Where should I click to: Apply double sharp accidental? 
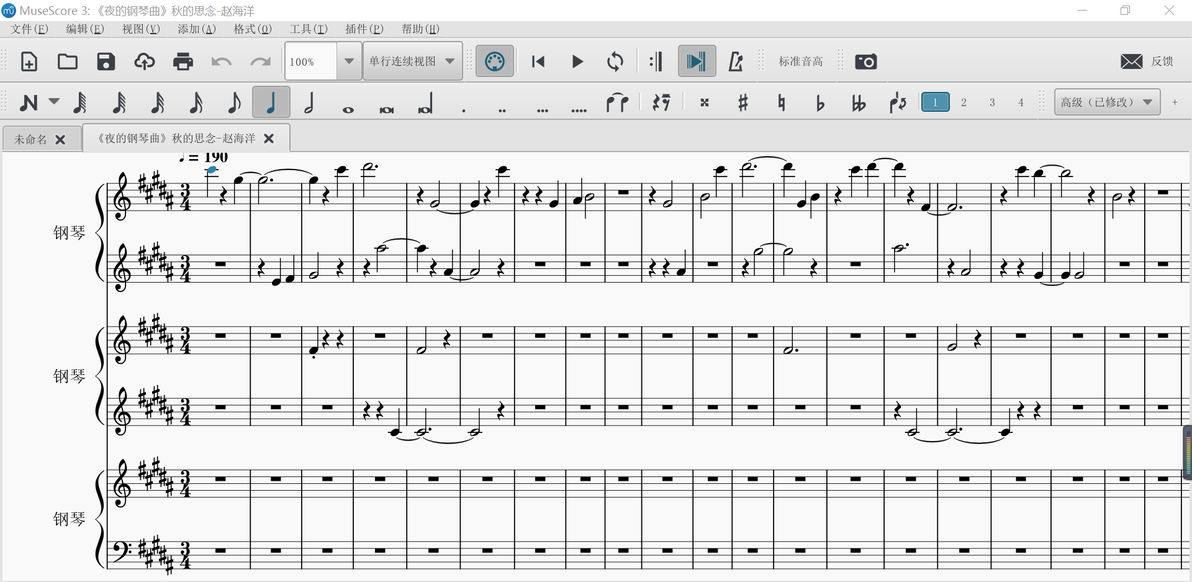(x=704, y=102)
